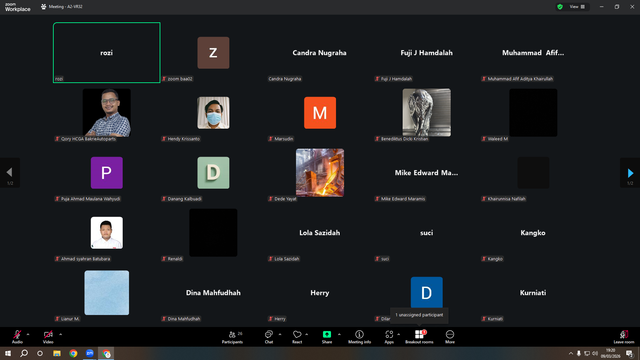Screen dimensions: 640x360
Task: Click the blue D avatar tile
Action: coord(427,292)
